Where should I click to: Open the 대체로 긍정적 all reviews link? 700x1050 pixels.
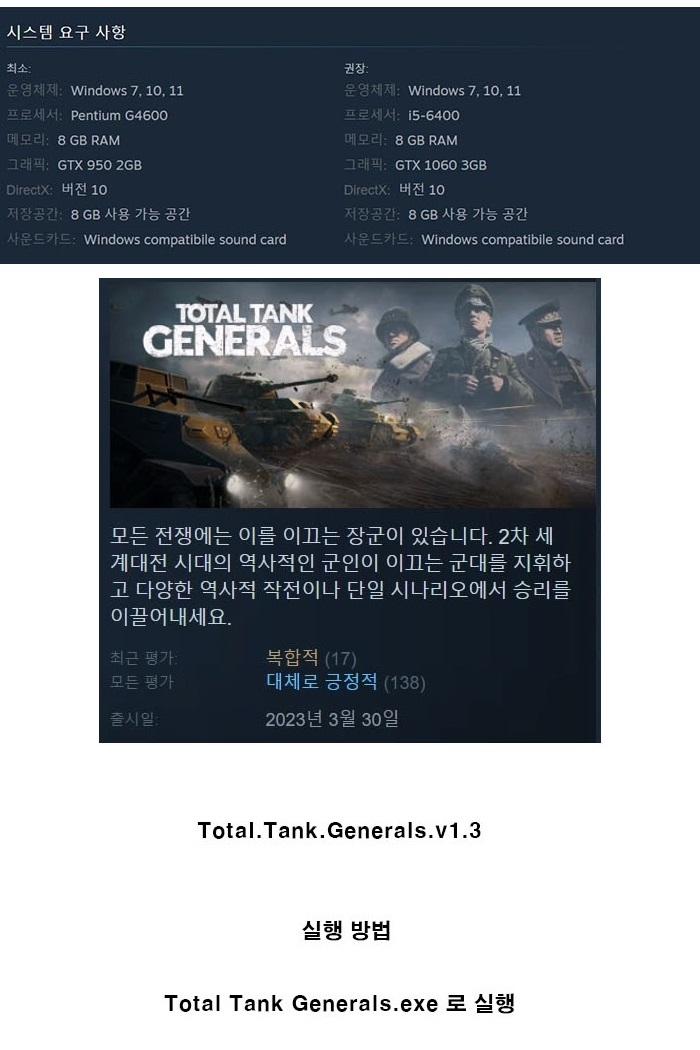click(322, 682)
